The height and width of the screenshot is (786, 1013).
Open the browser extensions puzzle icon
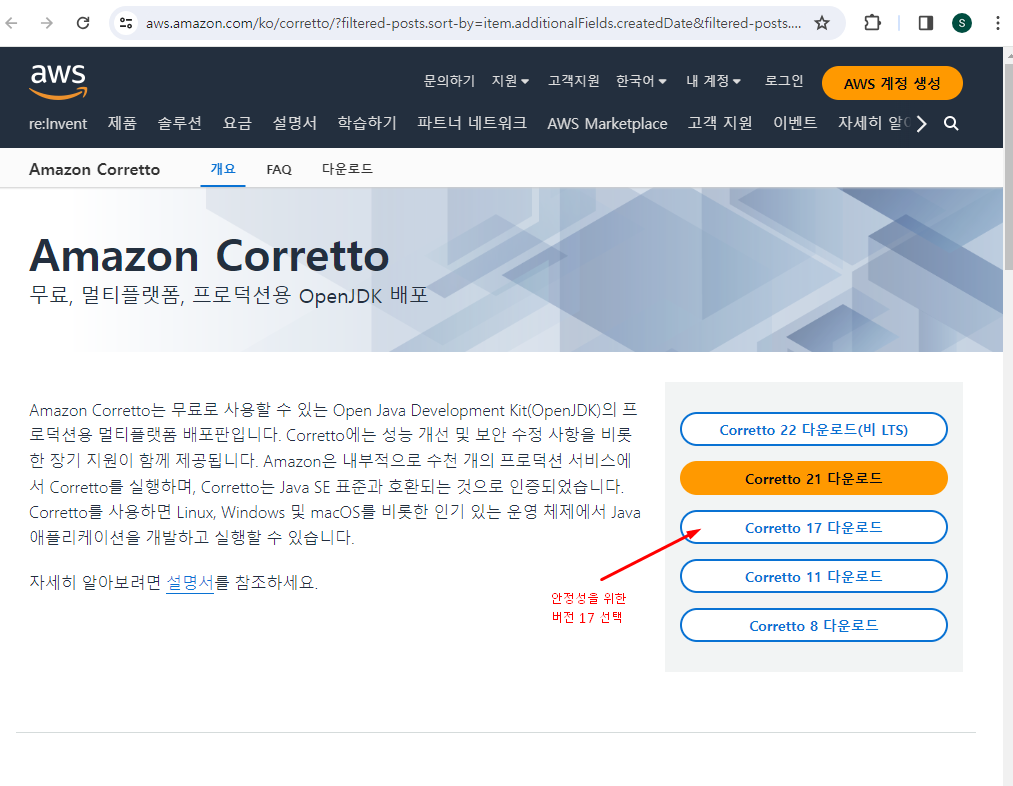click(872, 23)
